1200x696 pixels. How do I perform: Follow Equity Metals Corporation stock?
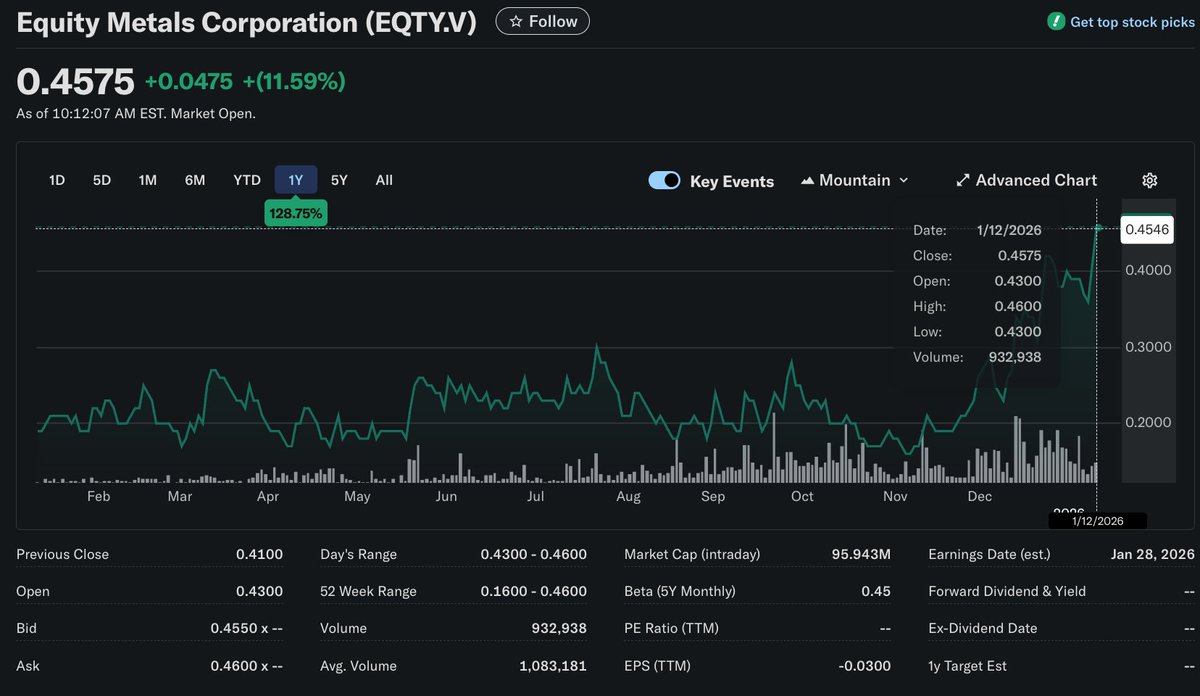543,21
